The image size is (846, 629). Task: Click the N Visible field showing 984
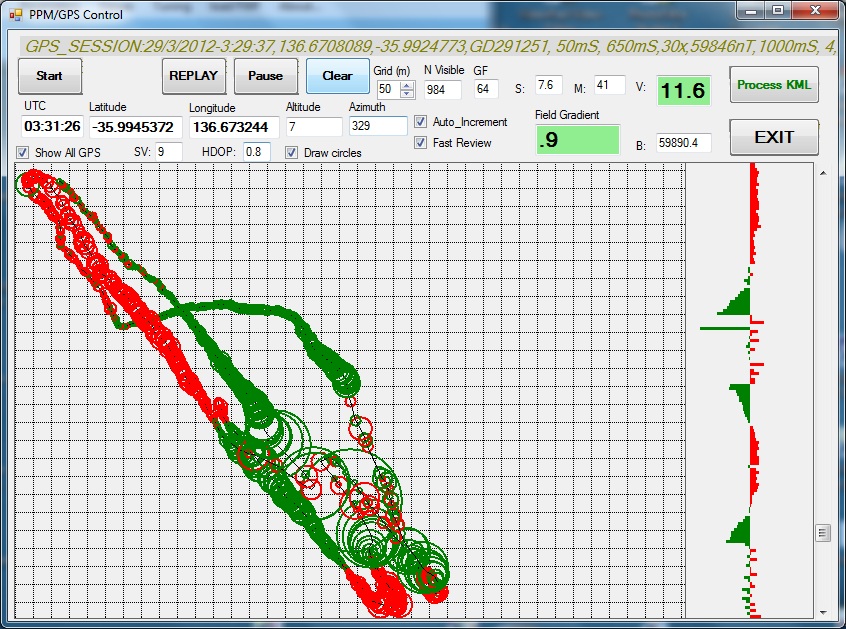442,90
